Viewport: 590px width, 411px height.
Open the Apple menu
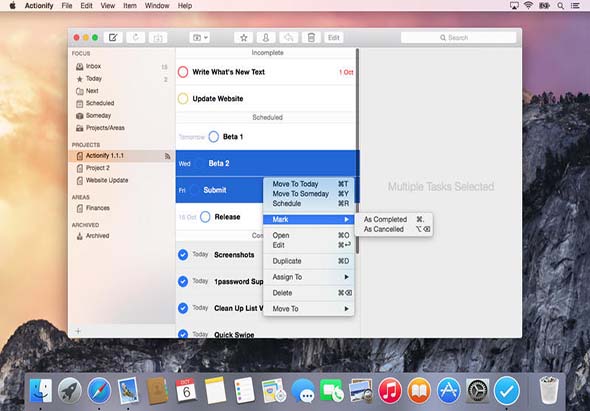pos(12,6)
